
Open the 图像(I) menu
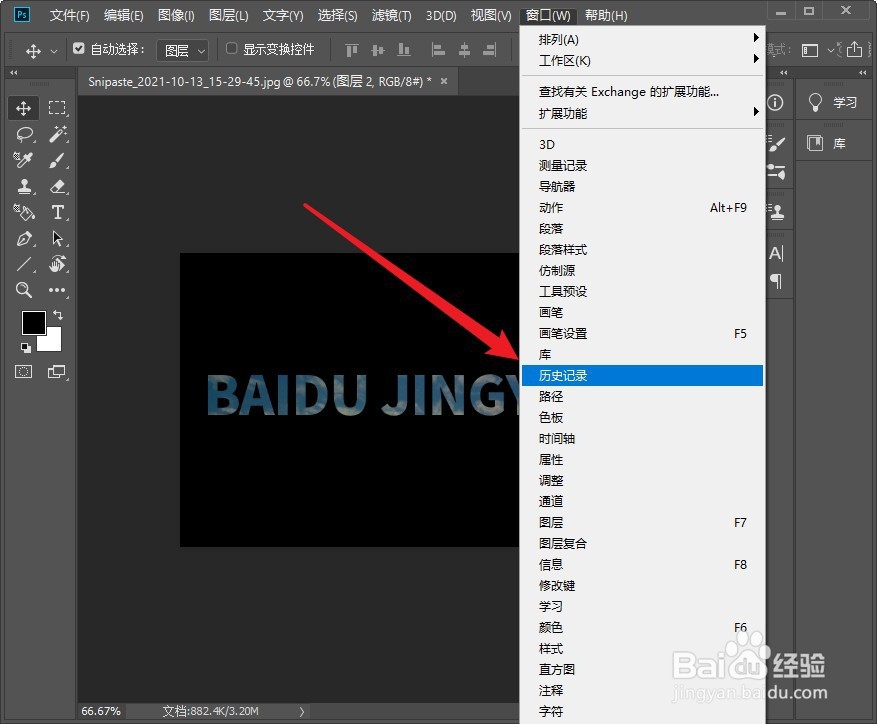(176, 15)
